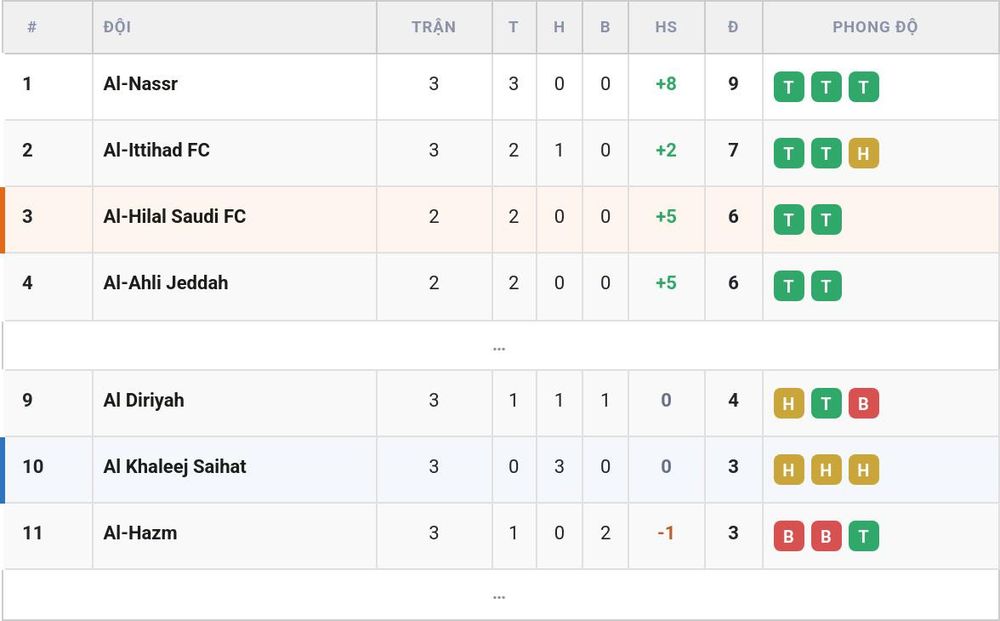Click Al-Hilal Saudi FC's first T form badge
This screenshot has width=1000, height=621.
(789, 219)
